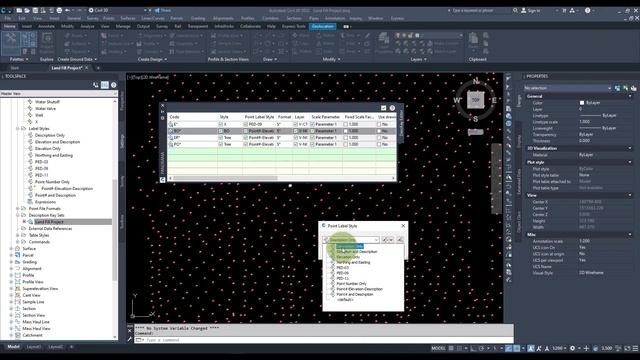Collapse the General section in Properties
Screen dimensions: 640x360
point(630,96)
